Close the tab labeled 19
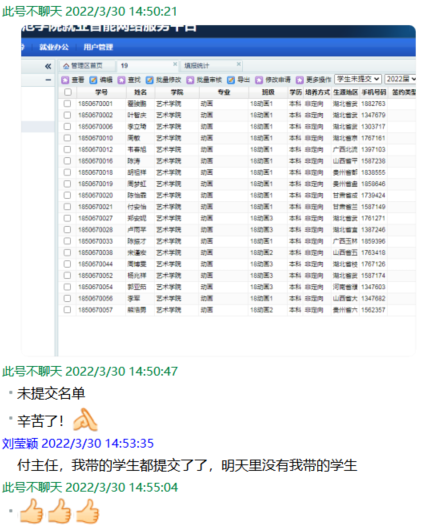The image size is (427, 526). (x=175, y=64)
